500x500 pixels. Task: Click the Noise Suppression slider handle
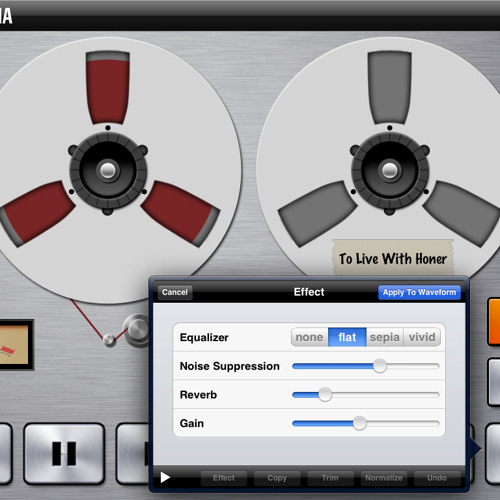pyautogui.click(x=380, y=366)
